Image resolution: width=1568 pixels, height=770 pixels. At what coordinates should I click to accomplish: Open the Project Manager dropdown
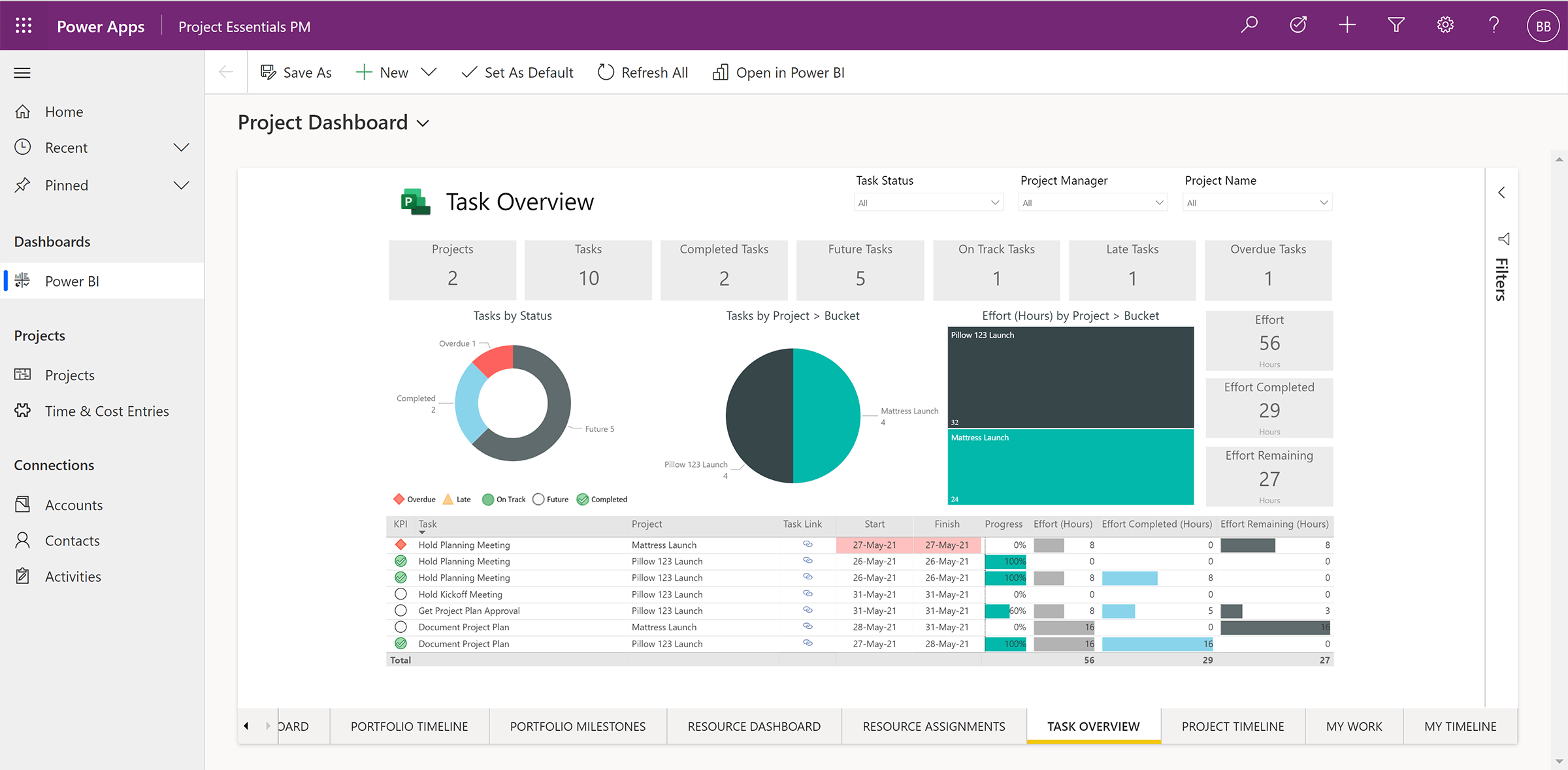tap(1092, 202)
